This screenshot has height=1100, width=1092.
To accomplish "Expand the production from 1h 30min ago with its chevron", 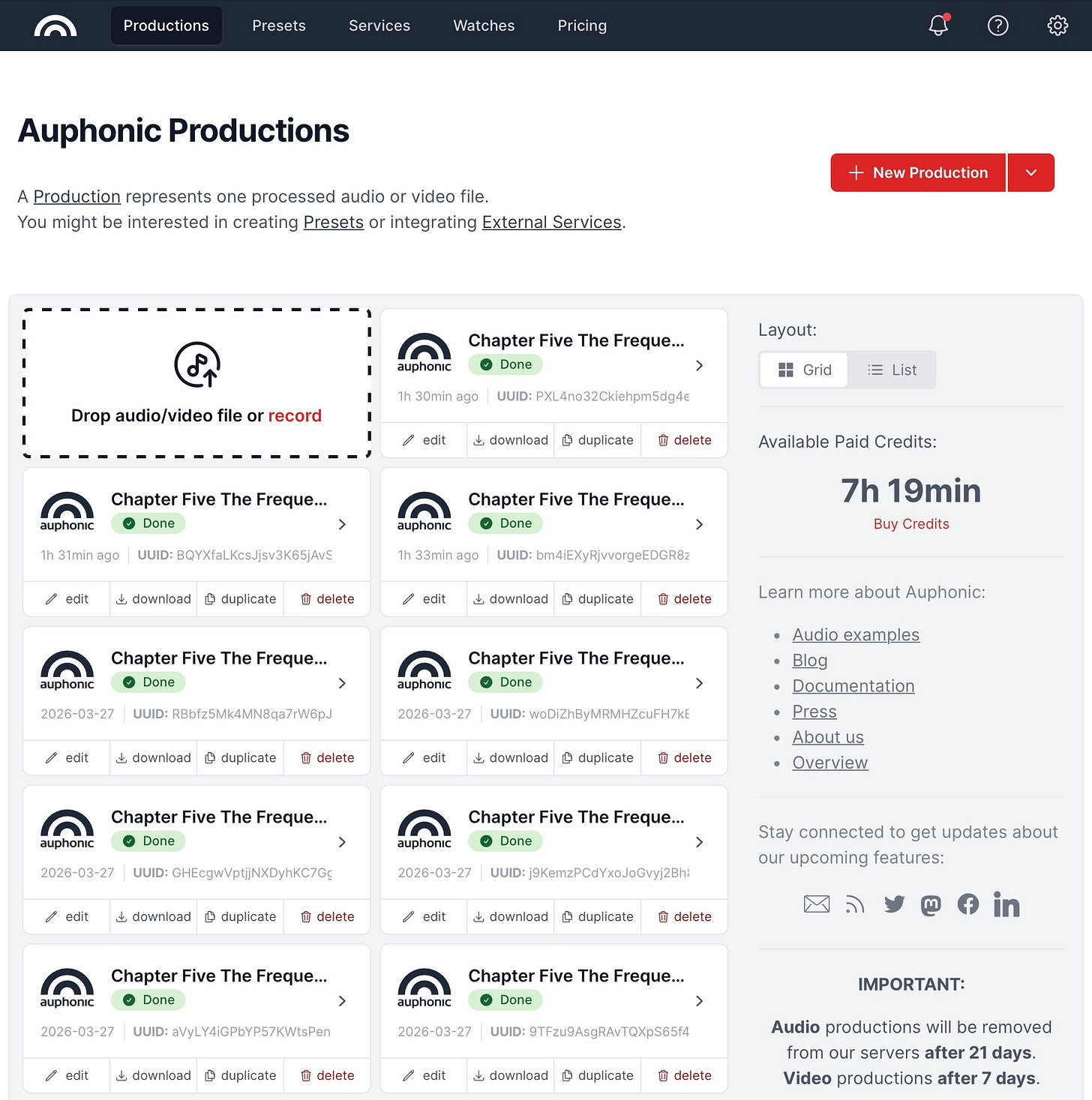I will 699,365.
